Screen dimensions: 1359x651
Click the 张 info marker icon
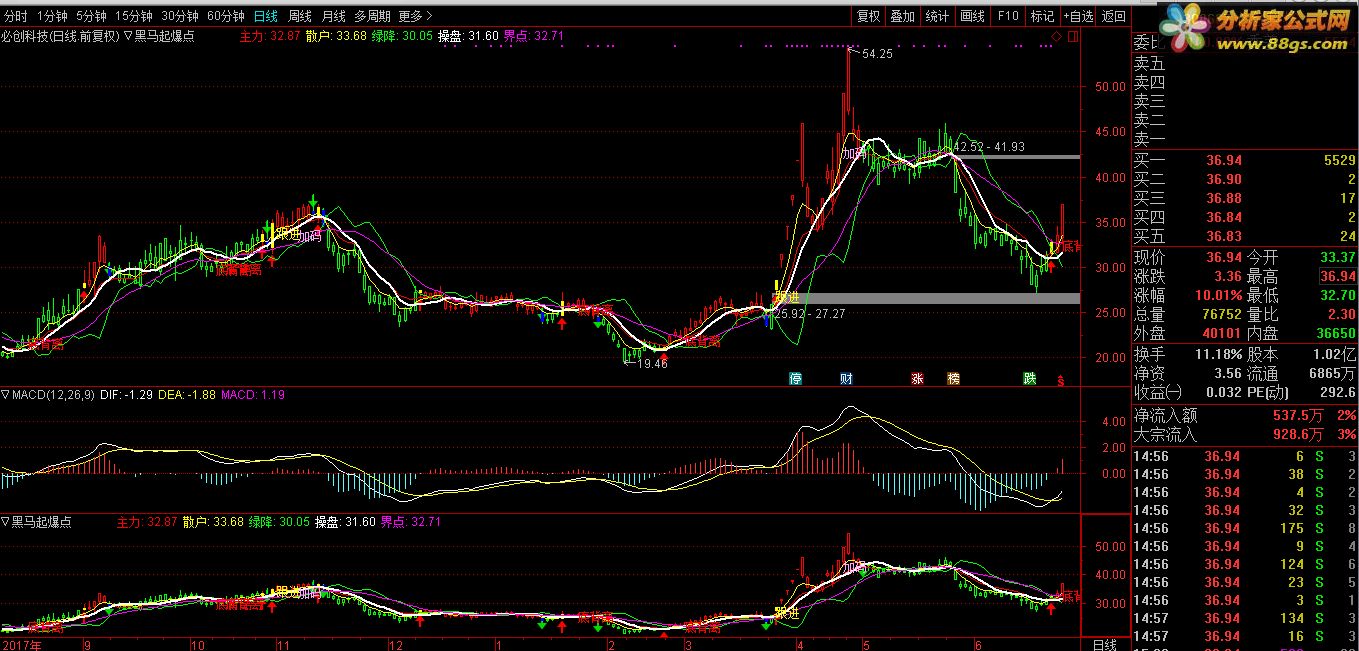click(x=917, y=379)
